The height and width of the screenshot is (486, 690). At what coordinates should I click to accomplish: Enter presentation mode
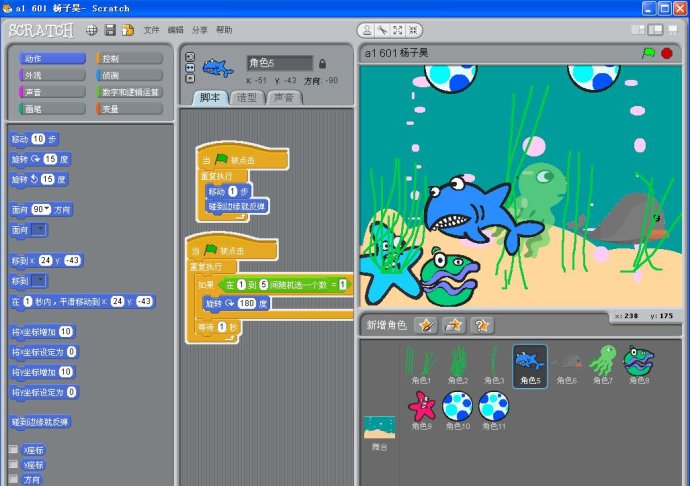coord(673,30)
